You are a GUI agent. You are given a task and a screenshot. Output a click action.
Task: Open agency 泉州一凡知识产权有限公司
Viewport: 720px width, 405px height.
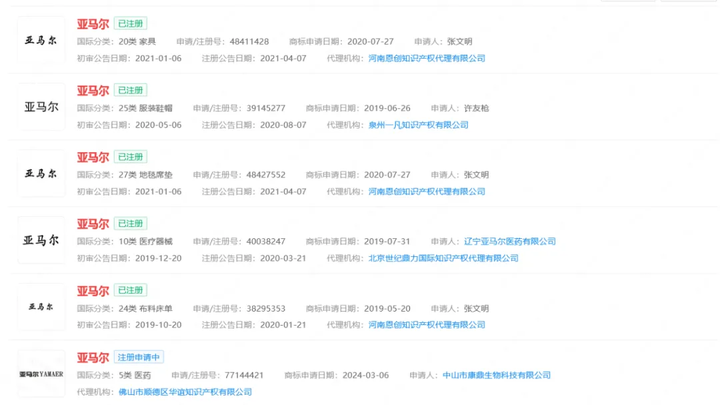coord(418,125)
